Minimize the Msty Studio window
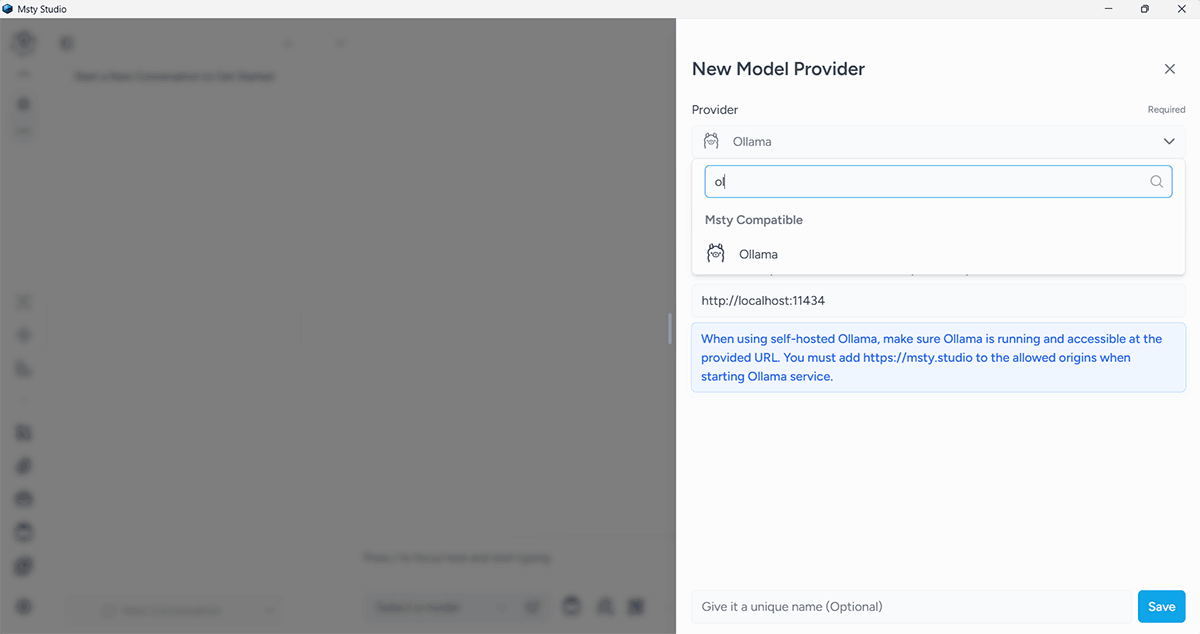Screen dimensions: 1200x634 pos(1109,9)
